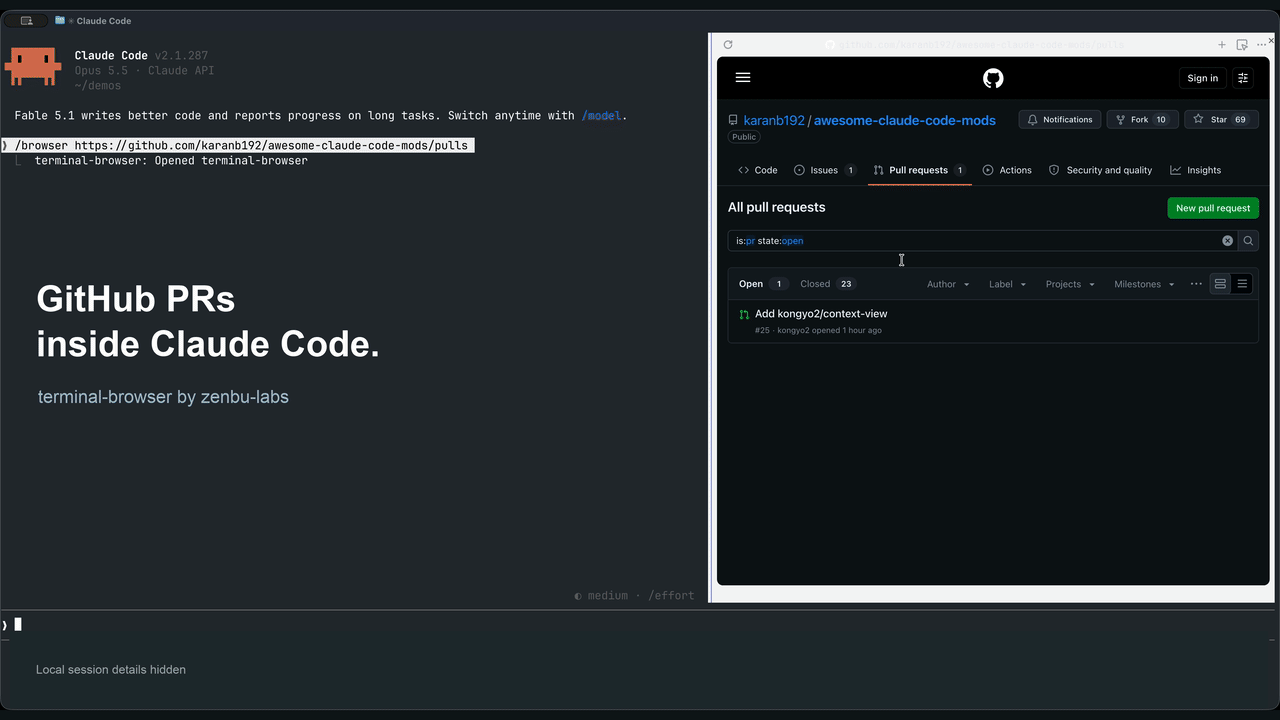Switch to compact list density view
The height and width of the screenshot is (720, 1280).
click(x=1242, y=284)
